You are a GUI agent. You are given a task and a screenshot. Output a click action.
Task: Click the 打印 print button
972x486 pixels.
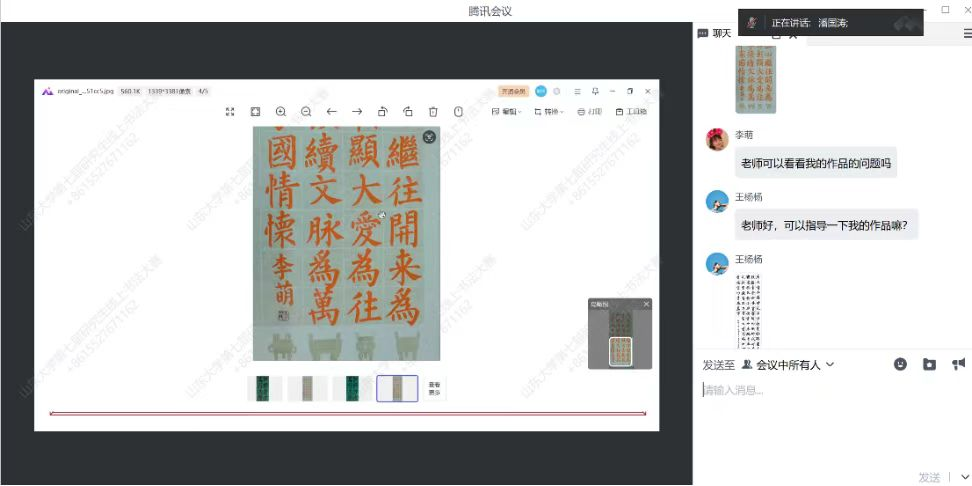pos(590,112)
